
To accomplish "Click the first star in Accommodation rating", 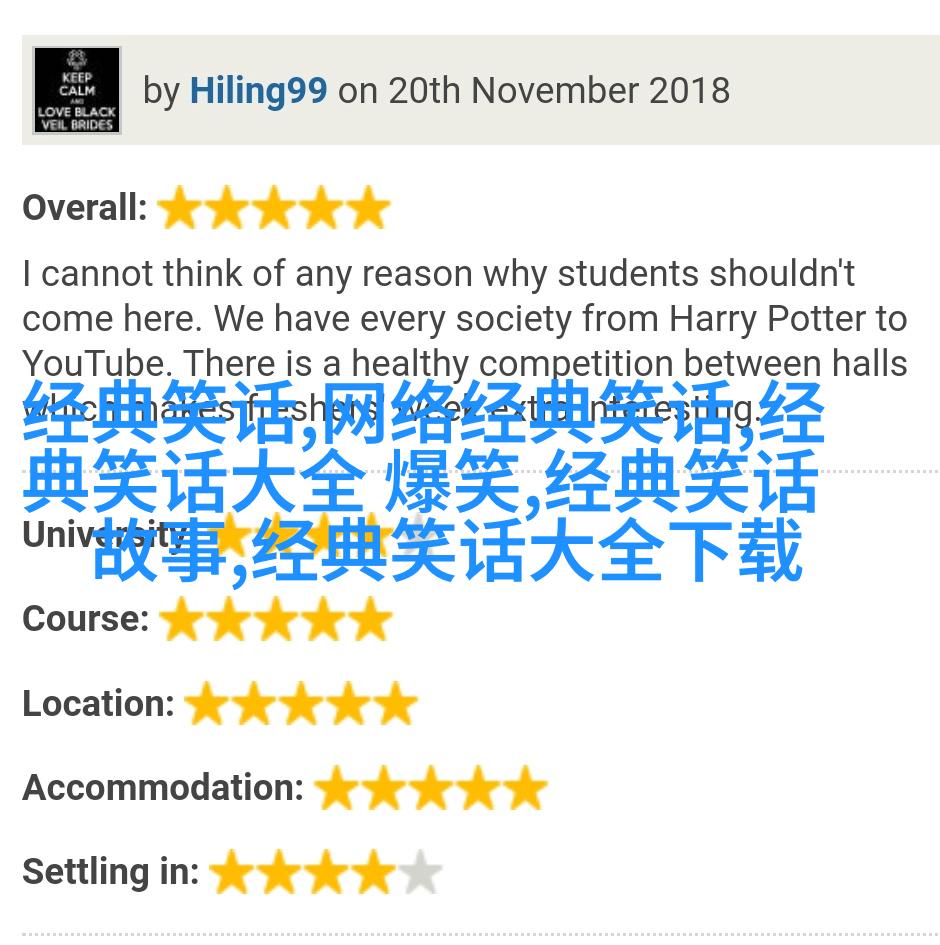I will 337,787.
